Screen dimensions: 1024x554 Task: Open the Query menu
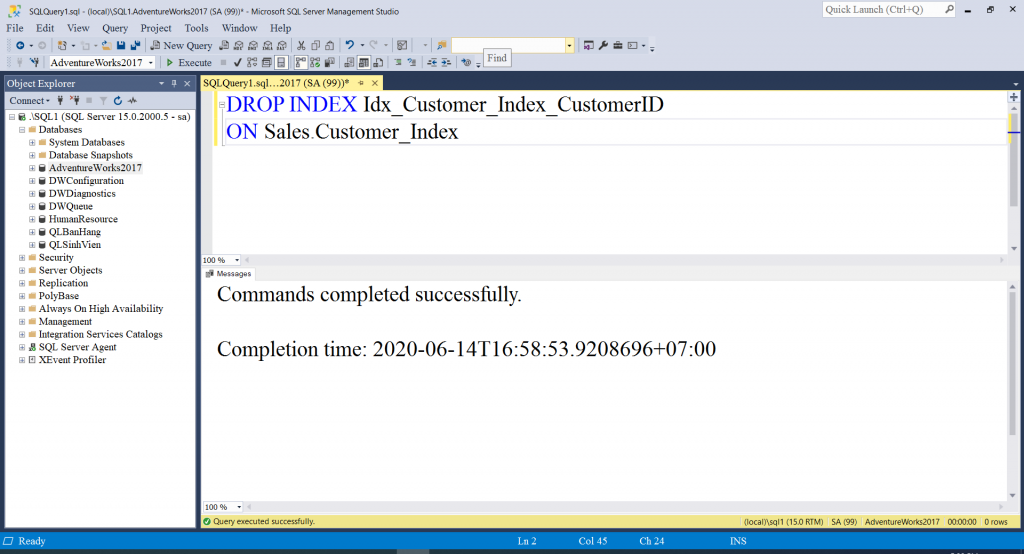(115, 28)
